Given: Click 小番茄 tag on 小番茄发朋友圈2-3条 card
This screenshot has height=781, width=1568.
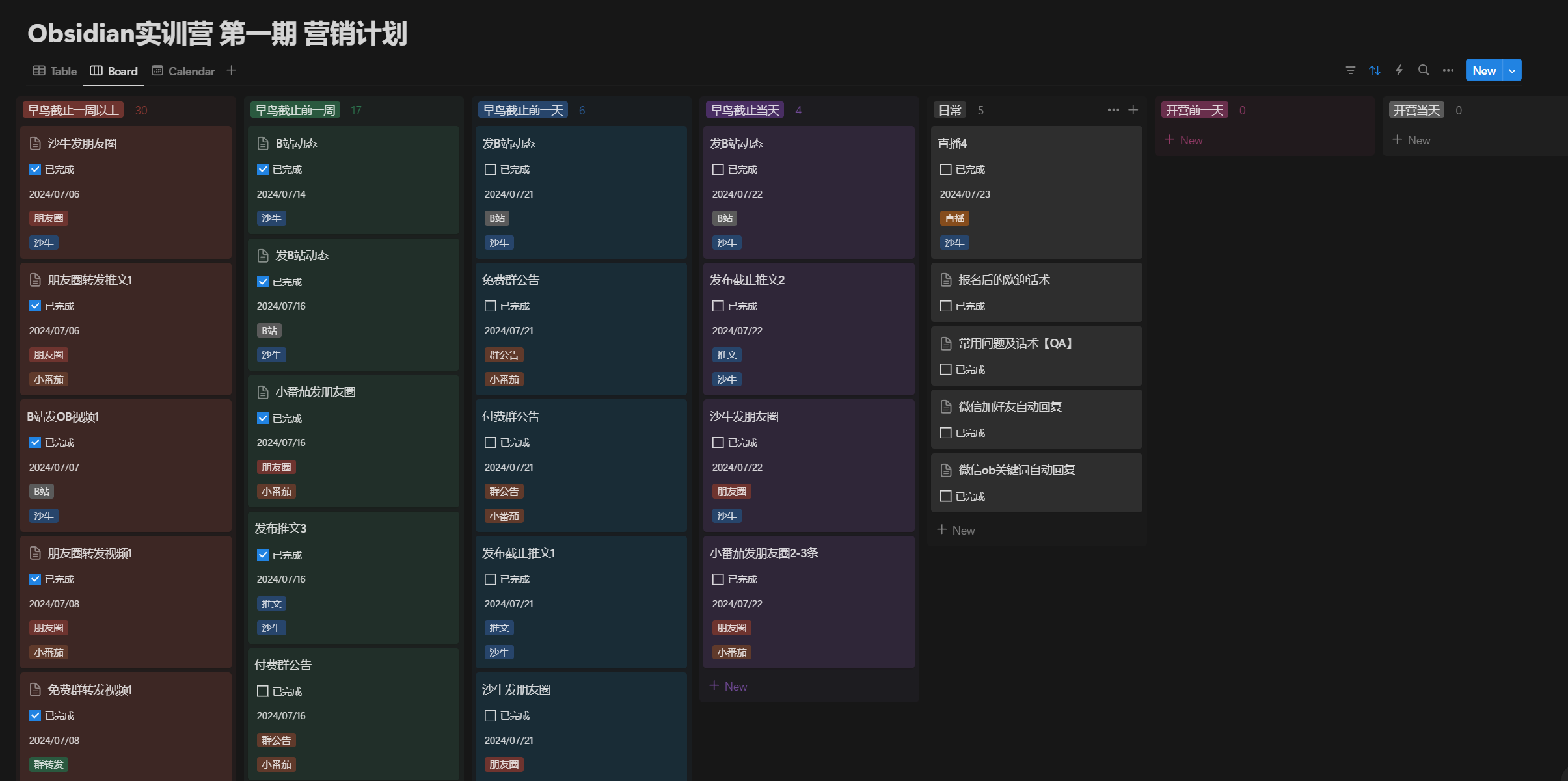Looking at the screenshot, I should click(732, 653).
